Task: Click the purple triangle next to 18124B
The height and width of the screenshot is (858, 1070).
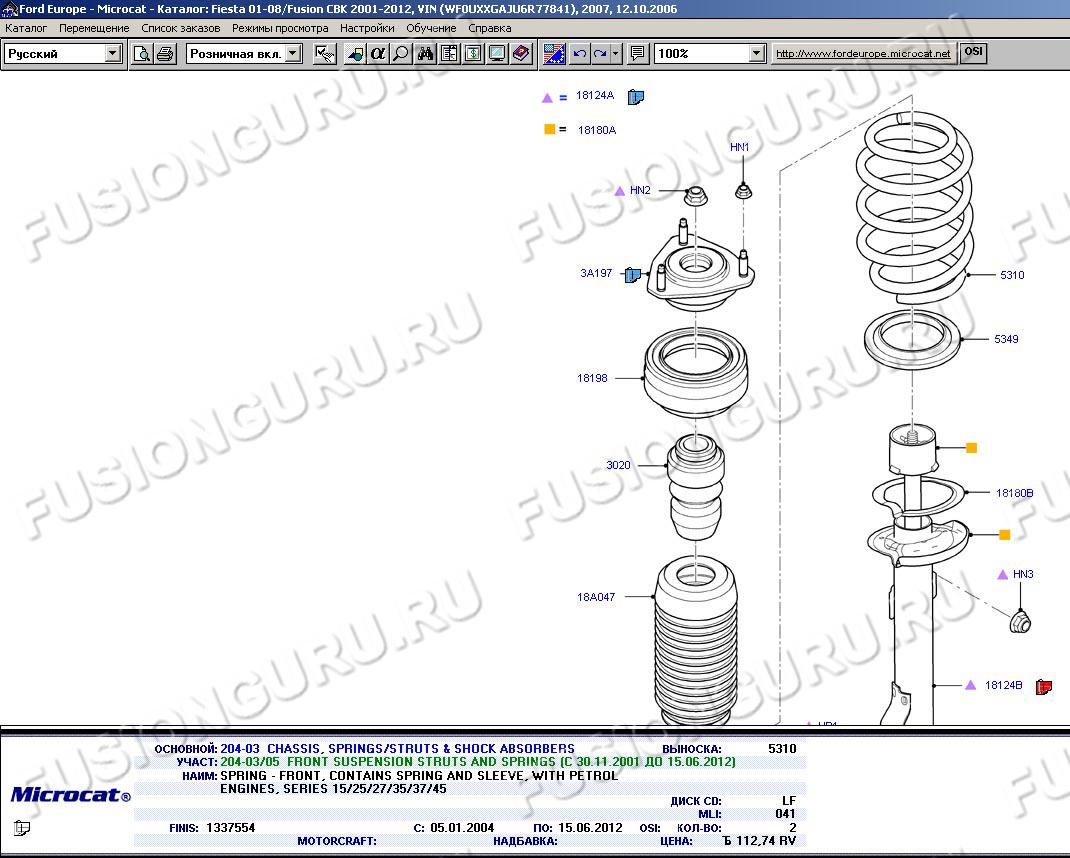Action: pos(970,685)
